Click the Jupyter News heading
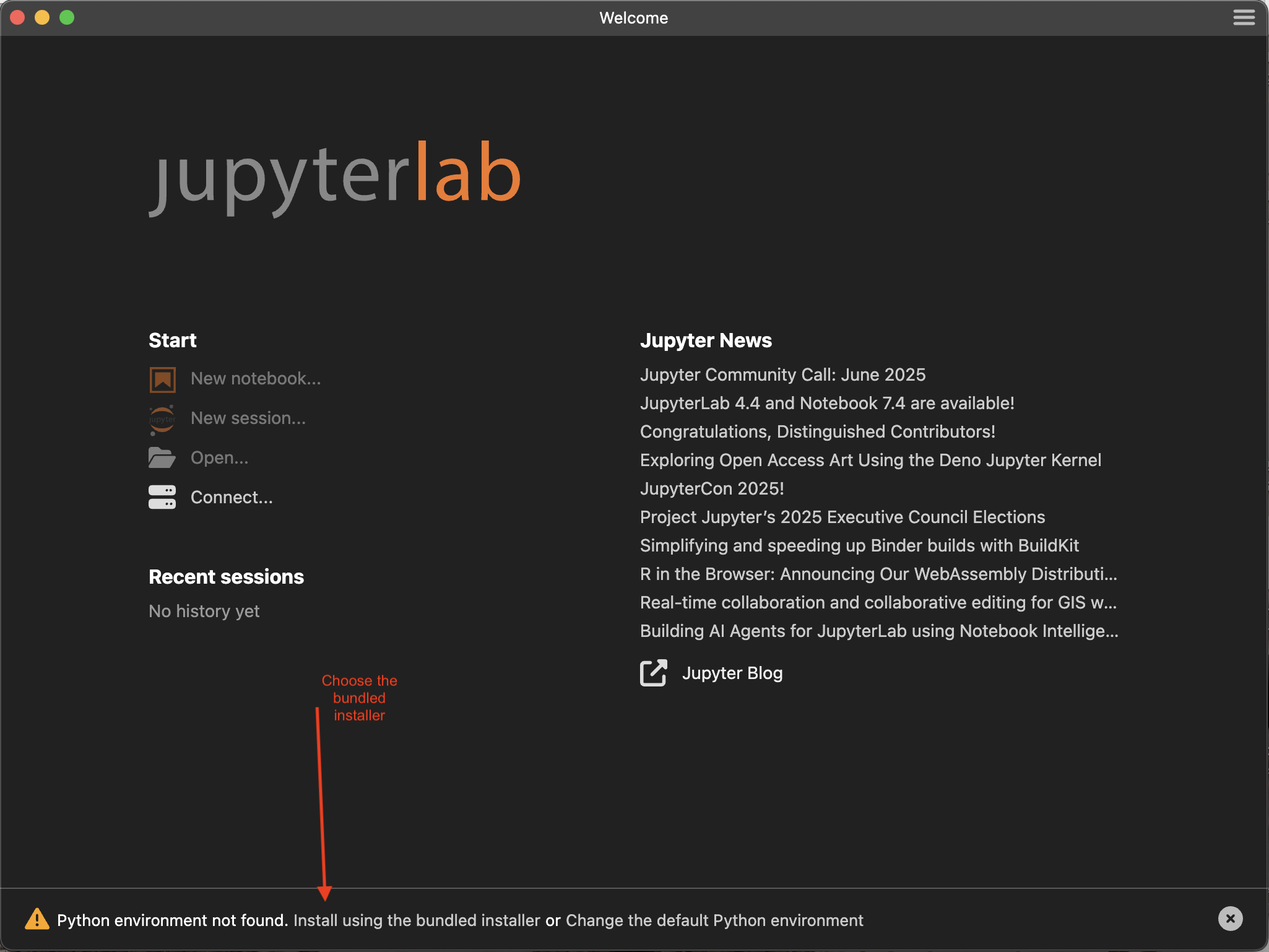 click(706, 340)
